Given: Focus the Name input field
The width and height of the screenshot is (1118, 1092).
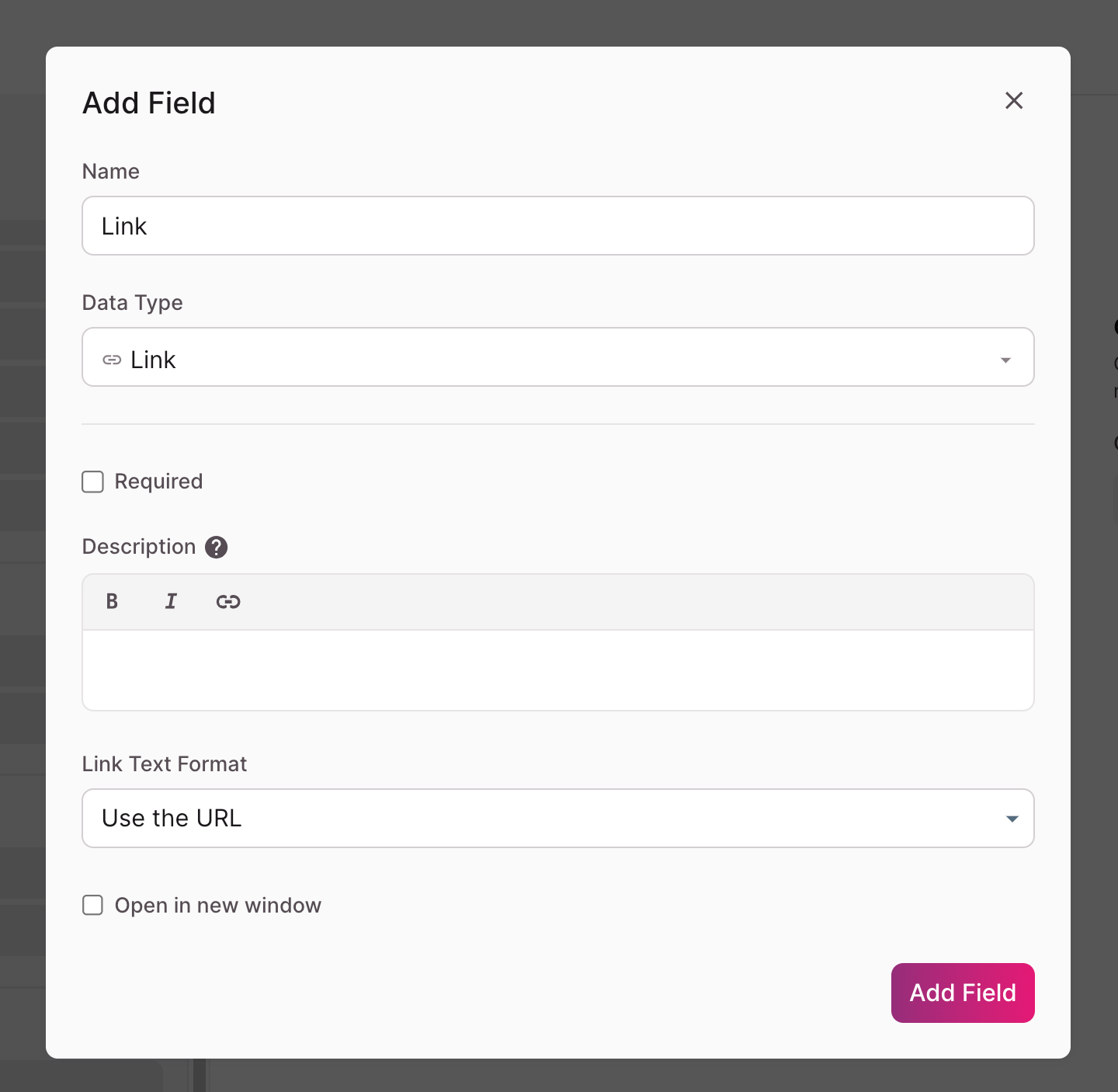Looking at the screenshot, I should pos(557,226).
